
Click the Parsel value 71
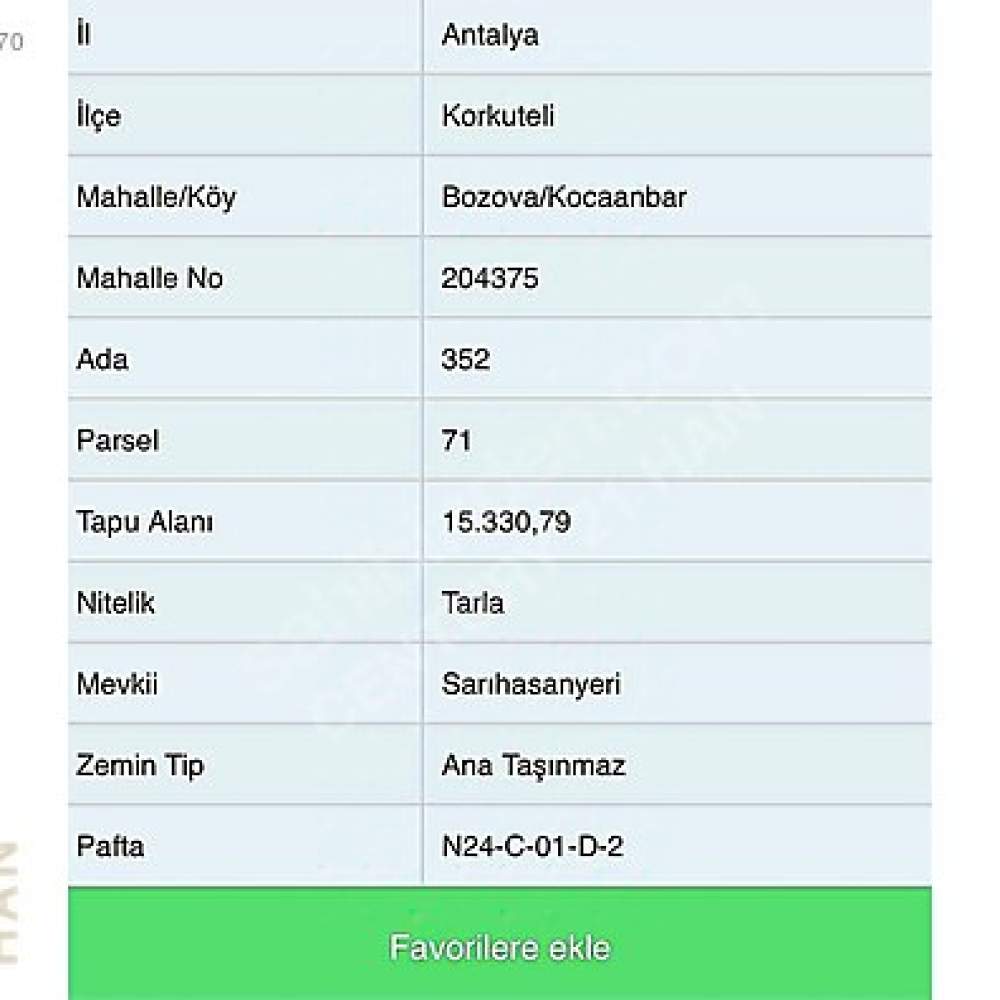pos(456,440)
